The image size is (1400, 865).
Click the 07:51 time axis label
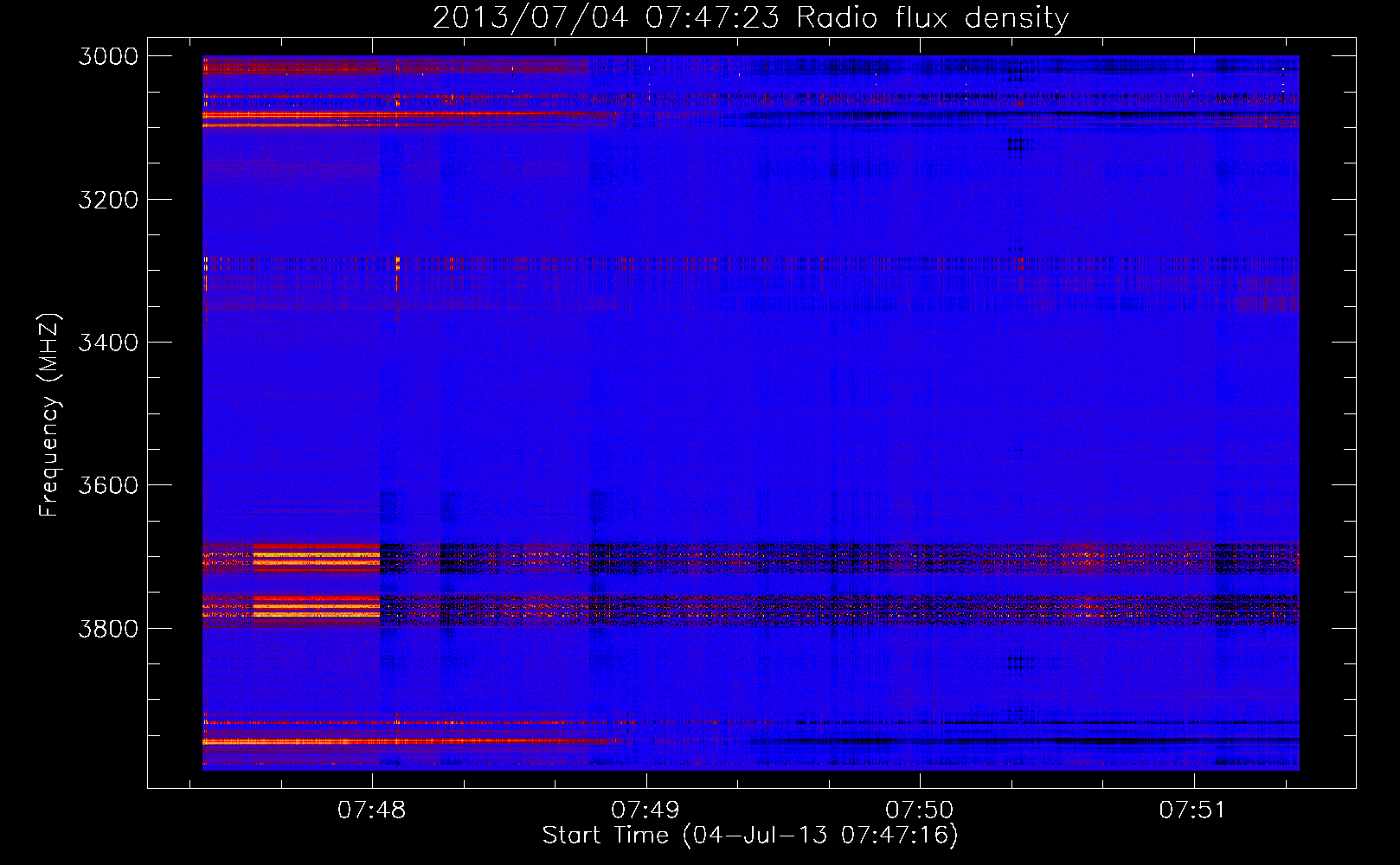(1193, 811)
